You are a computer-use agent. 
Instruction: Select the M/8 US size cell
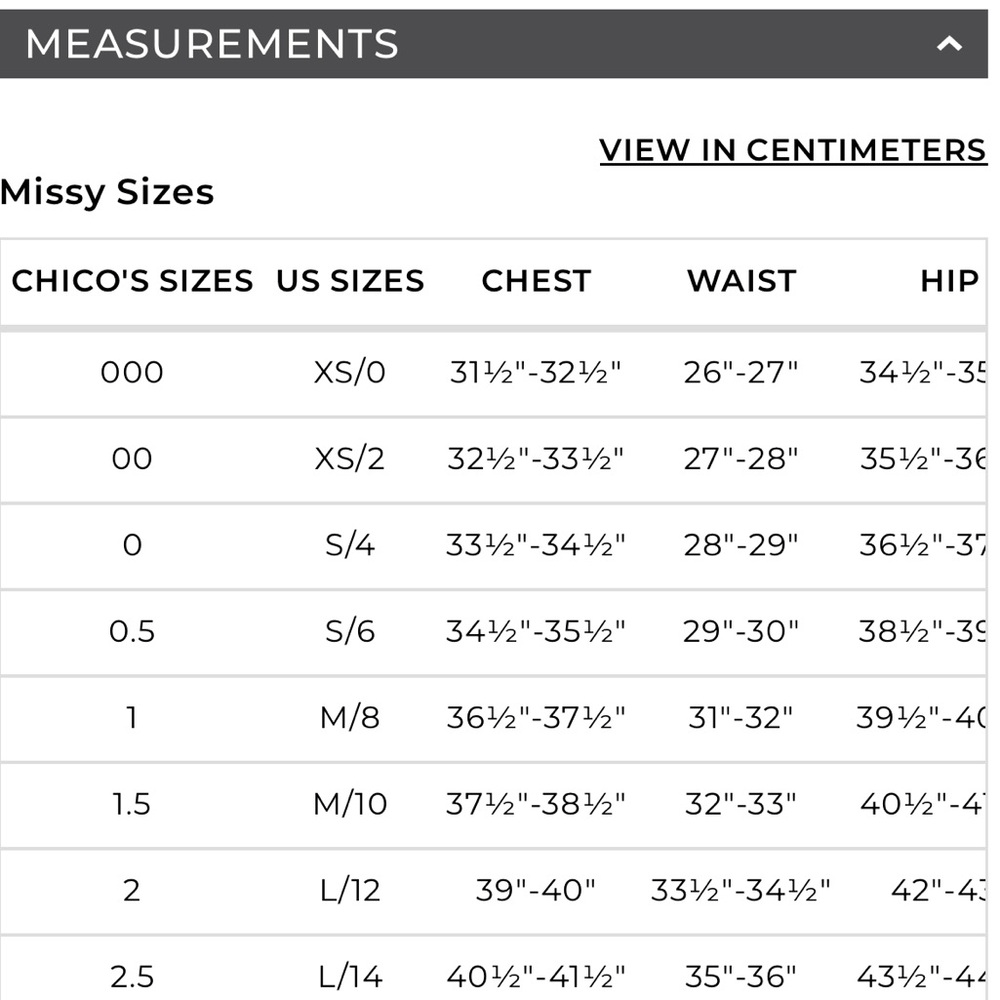pyautogui.click(x=350, y=717)
